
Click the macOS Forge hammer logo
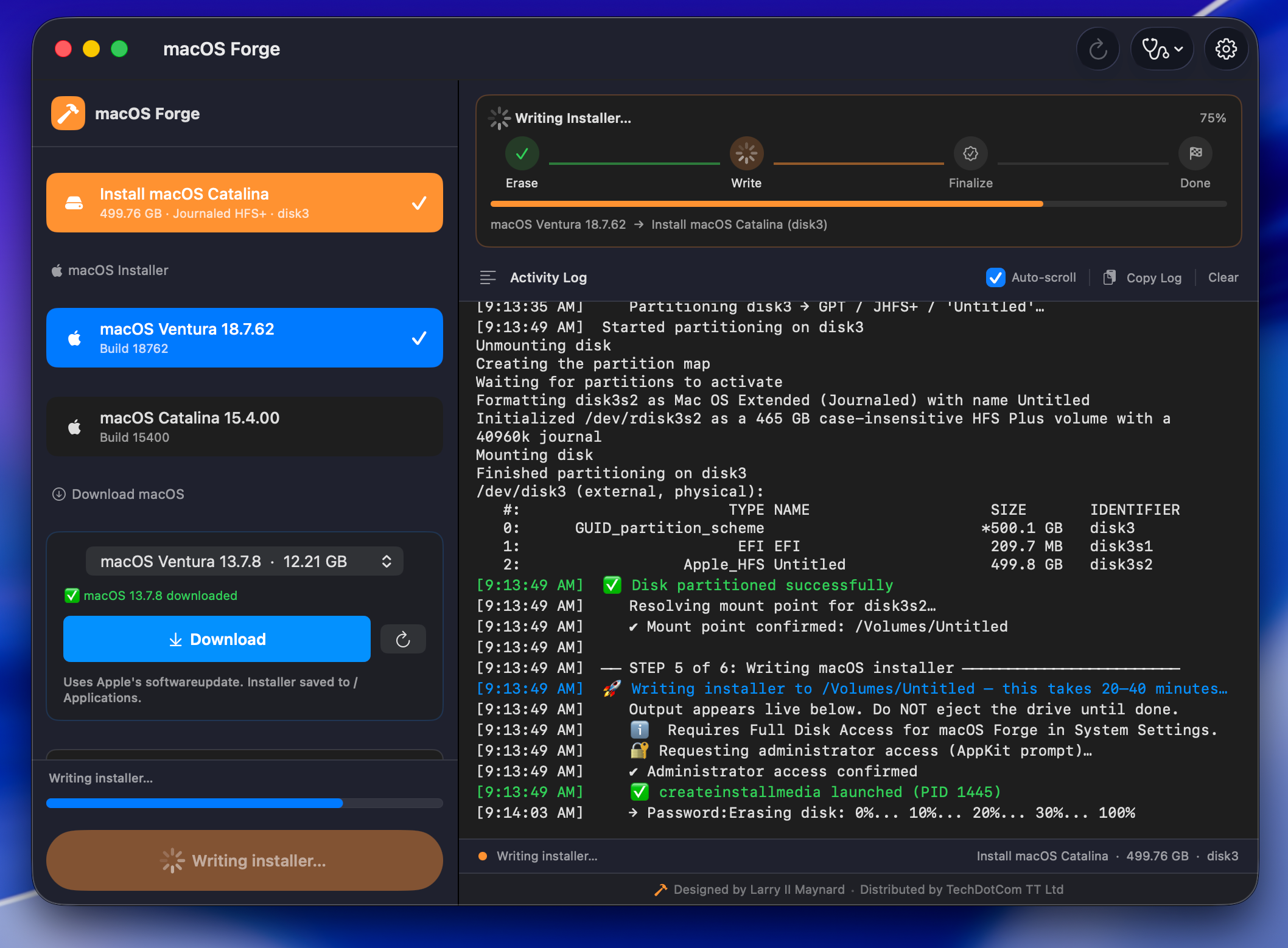click(68, 114)
